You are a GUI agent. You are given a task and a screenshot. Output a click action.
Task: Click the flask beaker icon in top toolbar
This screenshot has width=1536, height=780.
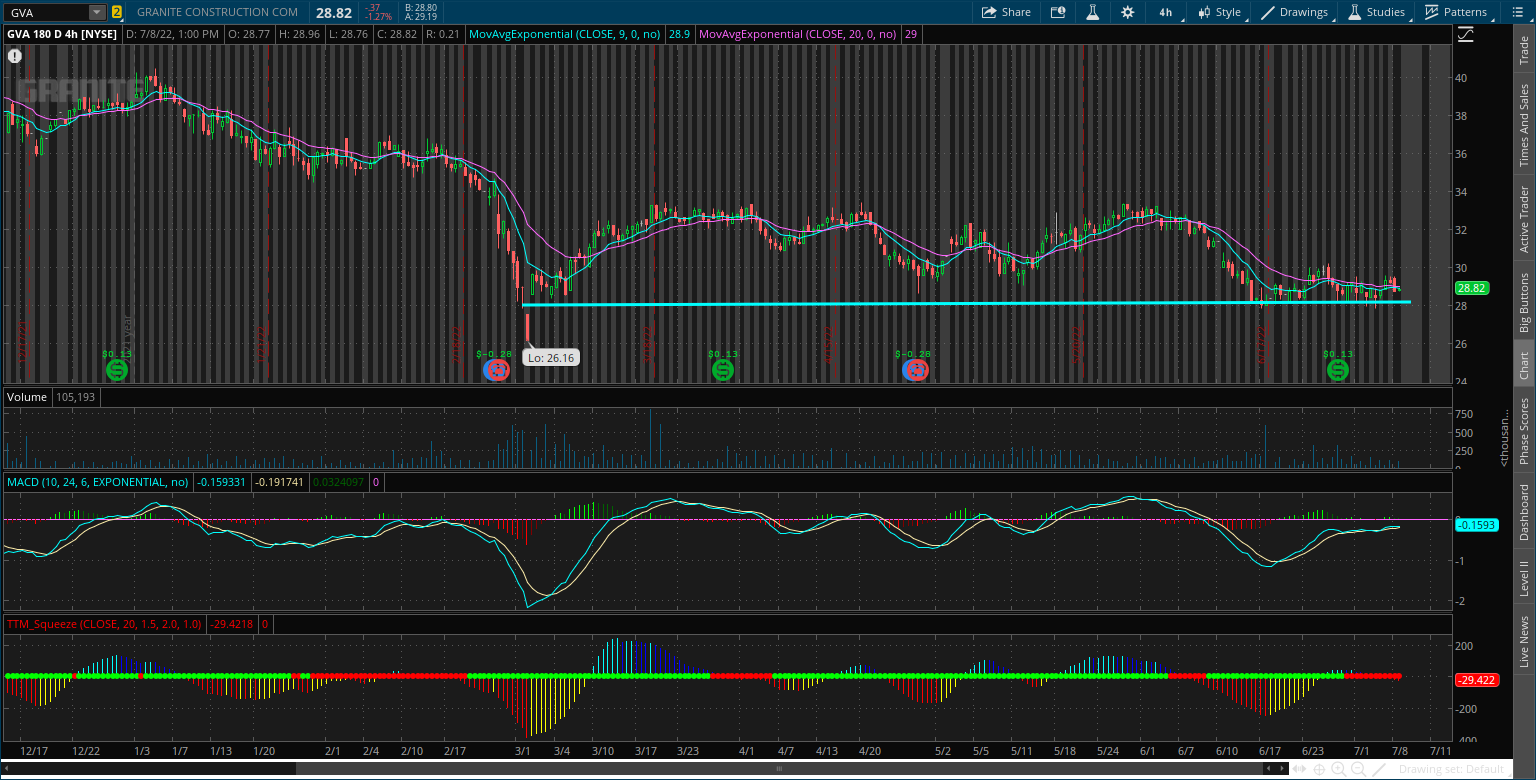pos(1093,12)
